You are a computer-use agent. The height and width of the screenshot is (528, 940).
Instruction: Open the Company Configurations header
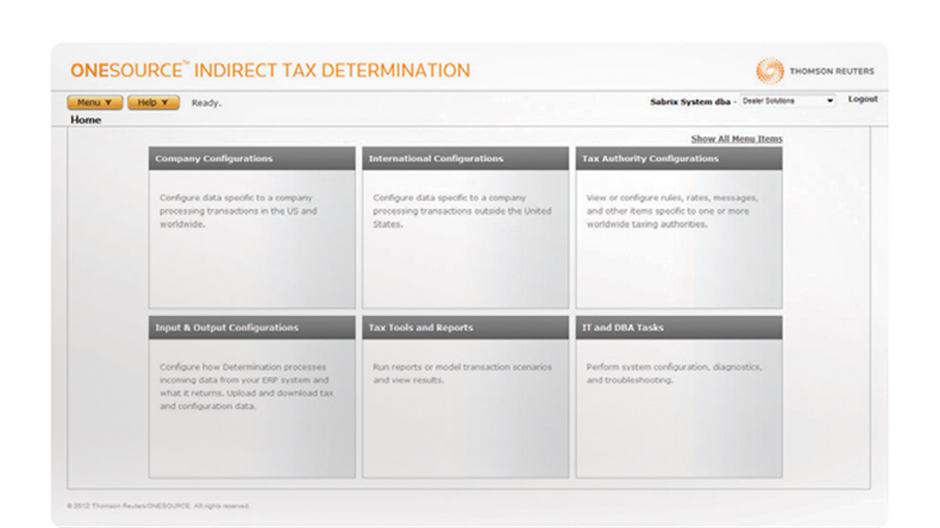(x=252, y=158)
